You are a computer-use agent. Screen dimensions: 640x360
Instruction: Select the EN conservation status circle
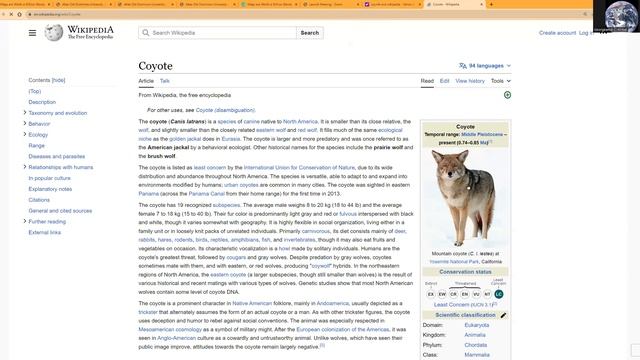pyautogui.click(x=465, y=294)
